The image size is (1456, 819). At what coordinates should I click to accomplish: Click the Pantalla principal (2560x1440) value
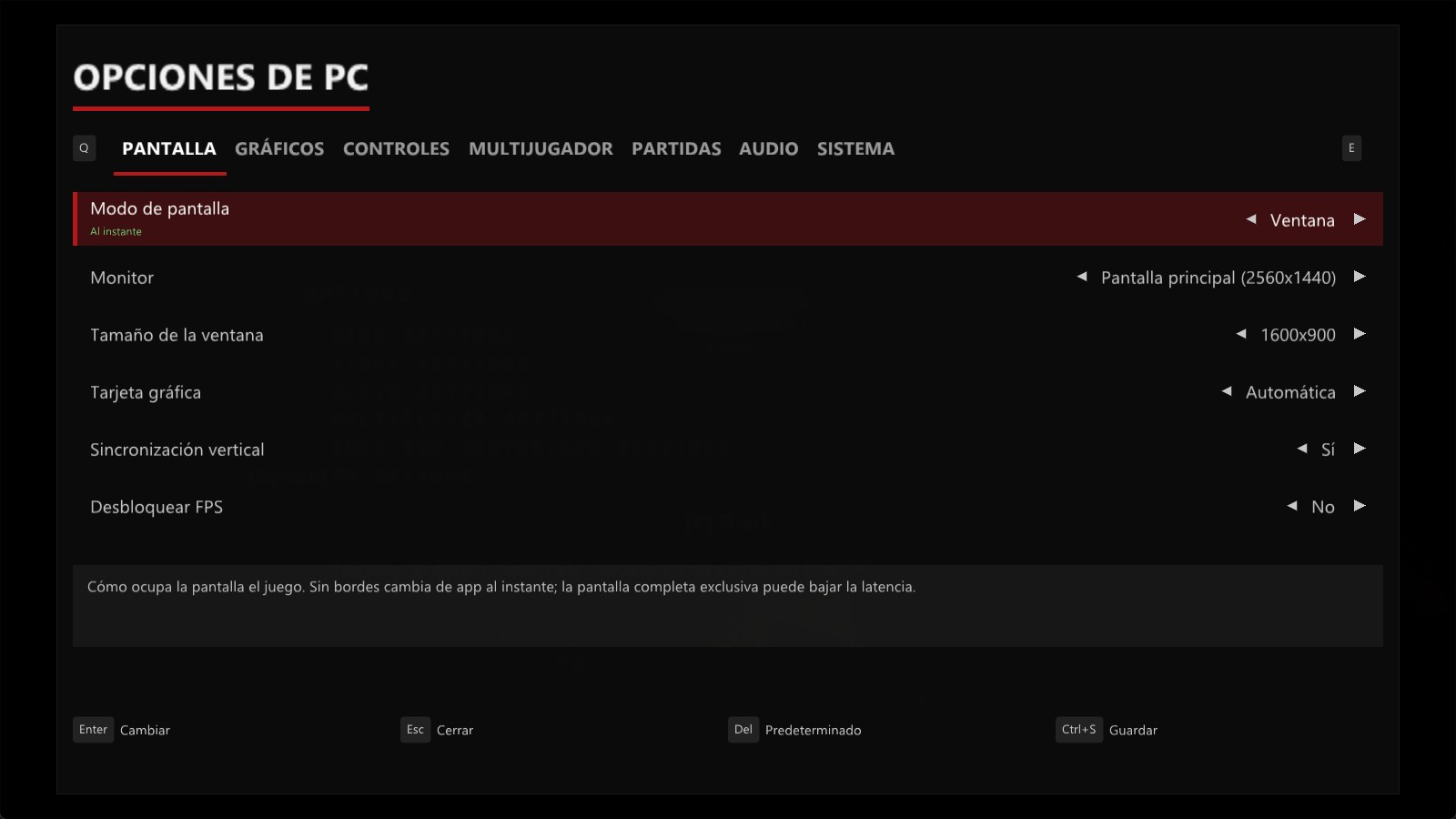1218,278
